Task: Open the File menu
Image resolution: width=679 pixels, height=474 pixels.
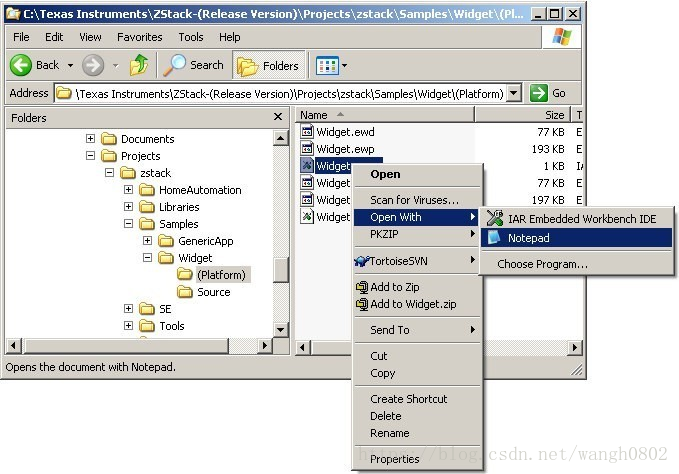Action: pos(21,37)
